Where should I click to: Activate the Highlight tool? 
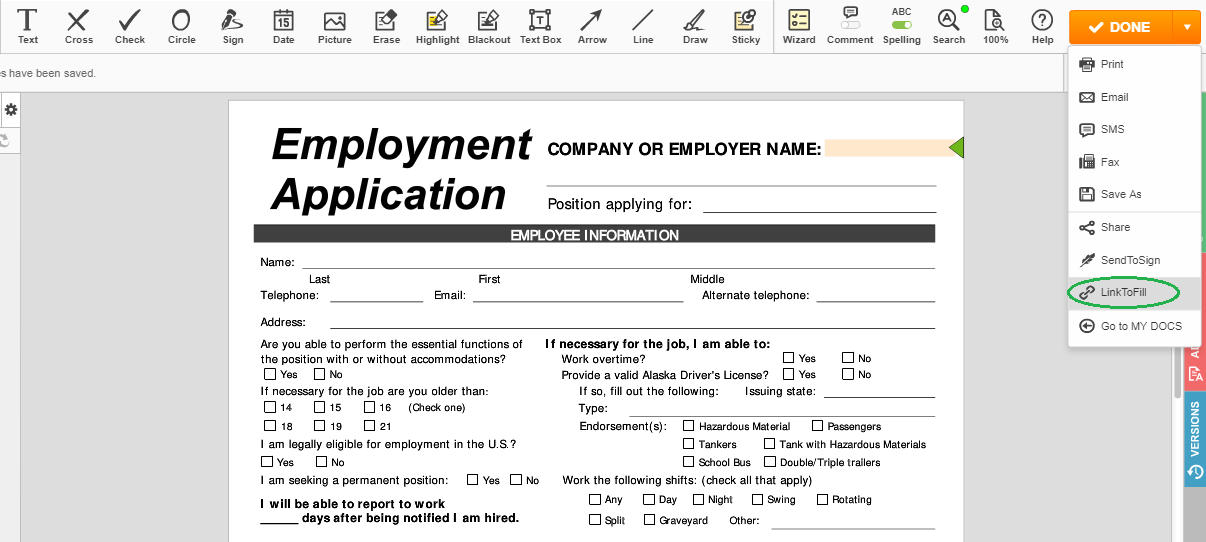pos(437,27)
